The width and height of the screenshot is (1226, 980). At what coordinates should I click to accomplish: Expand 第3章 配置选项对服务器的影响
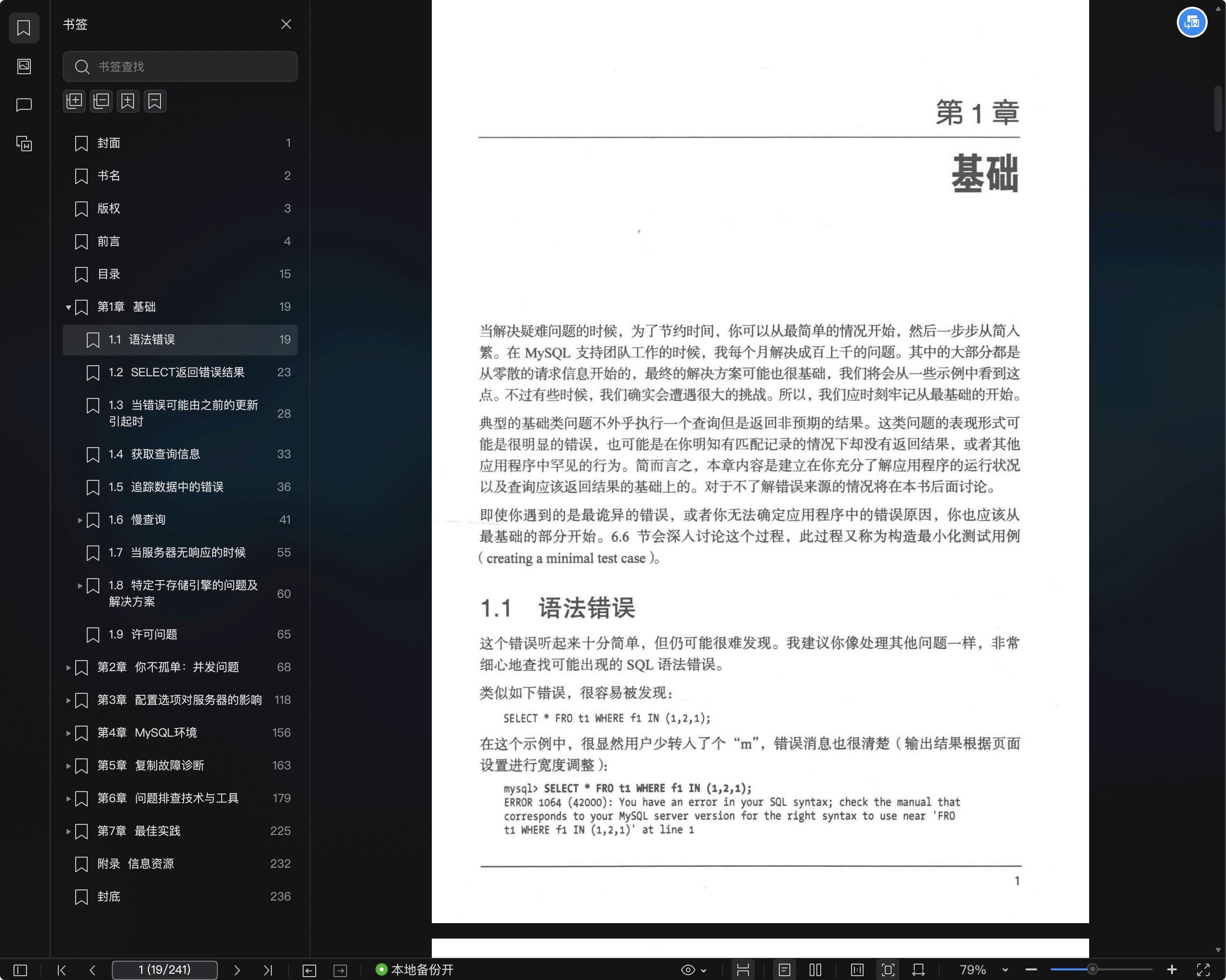[x=68, y=701]
